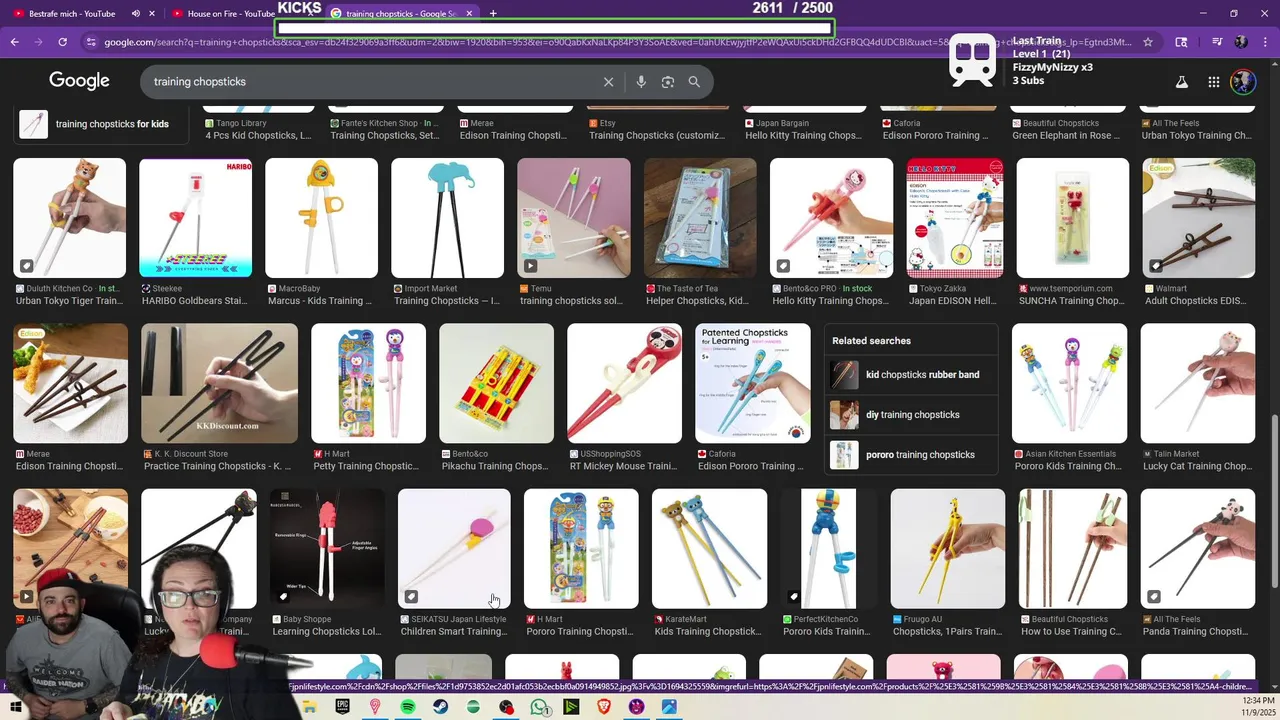
Task: Select the training chopsticks Google Search tab
Action: click(403, 14)
